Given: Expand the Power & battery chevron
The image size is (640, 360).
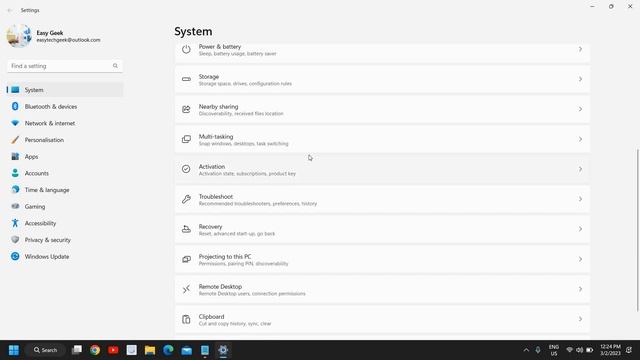Looking at the screenshot, I should [580, 49].
